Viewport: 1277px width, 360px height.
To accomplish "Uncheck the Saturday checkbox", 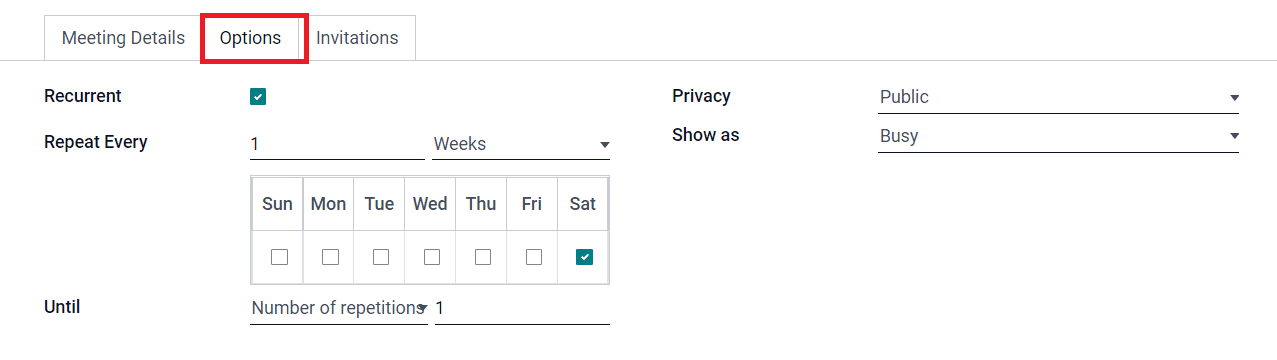I will click(x=585, y=257).
